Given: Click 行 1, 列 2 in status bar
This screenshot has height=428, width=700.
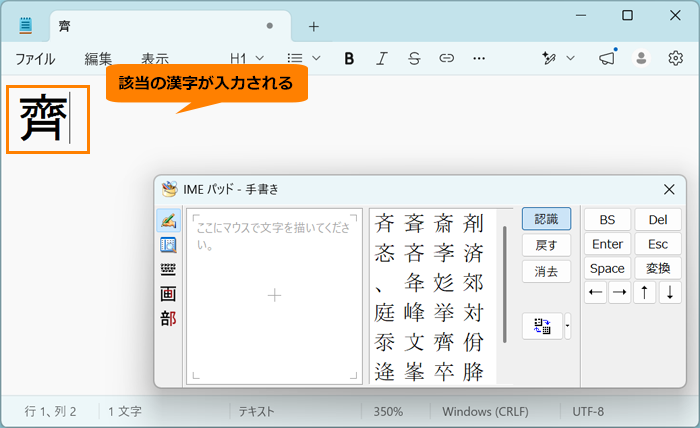Looking at the screenshot, I should click(50, 411).
